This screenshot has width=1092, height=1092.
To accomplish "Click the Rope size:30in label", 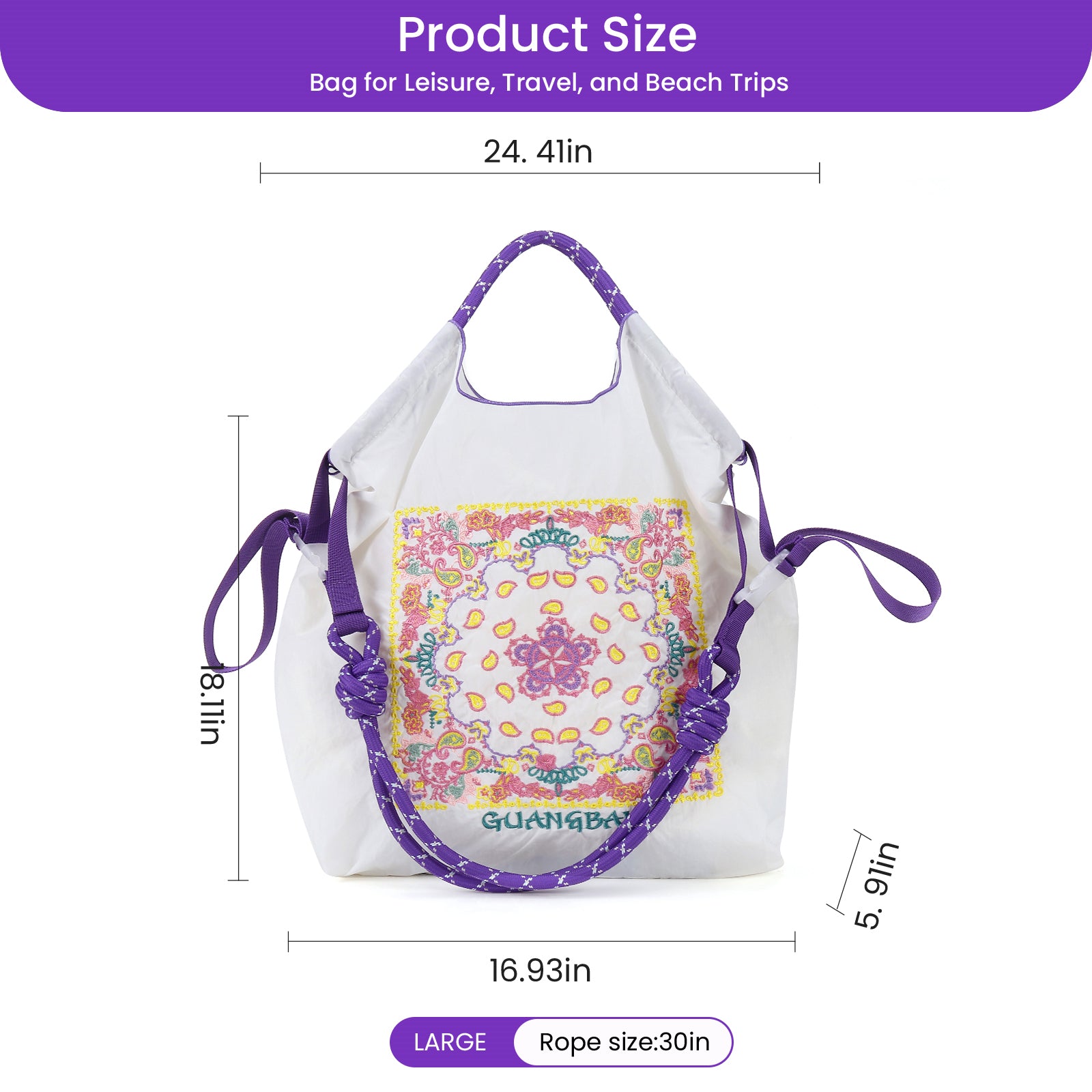I will point(624,1042).
